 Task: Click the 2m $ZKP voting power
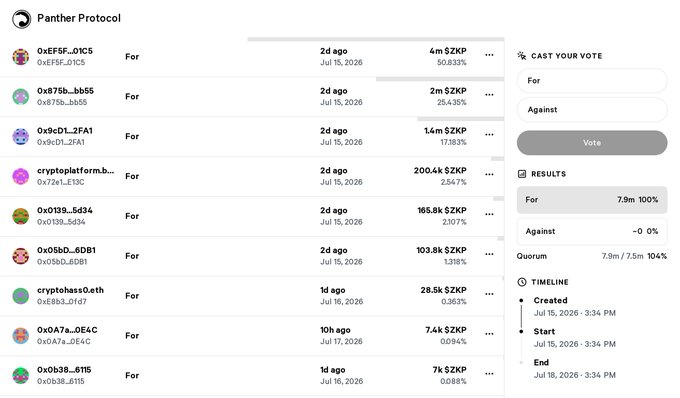click(x=448, y=91)
